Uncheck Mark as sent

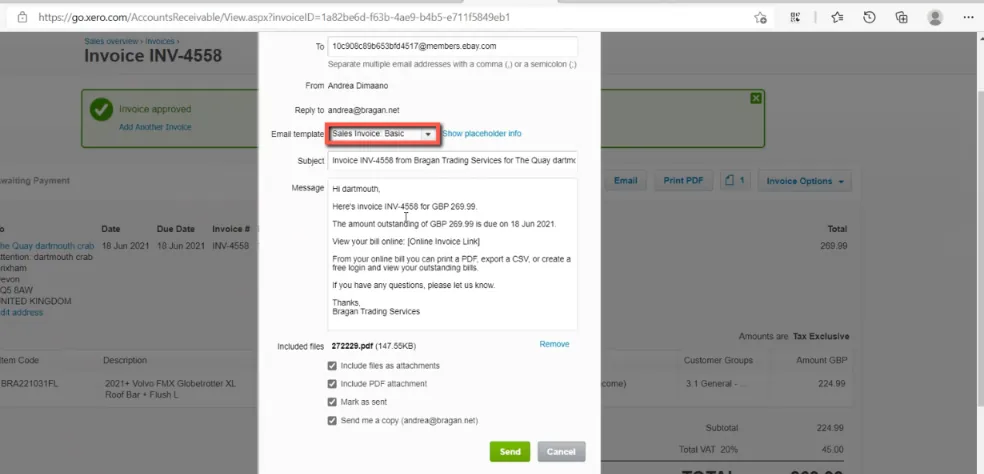coord(332,402)
